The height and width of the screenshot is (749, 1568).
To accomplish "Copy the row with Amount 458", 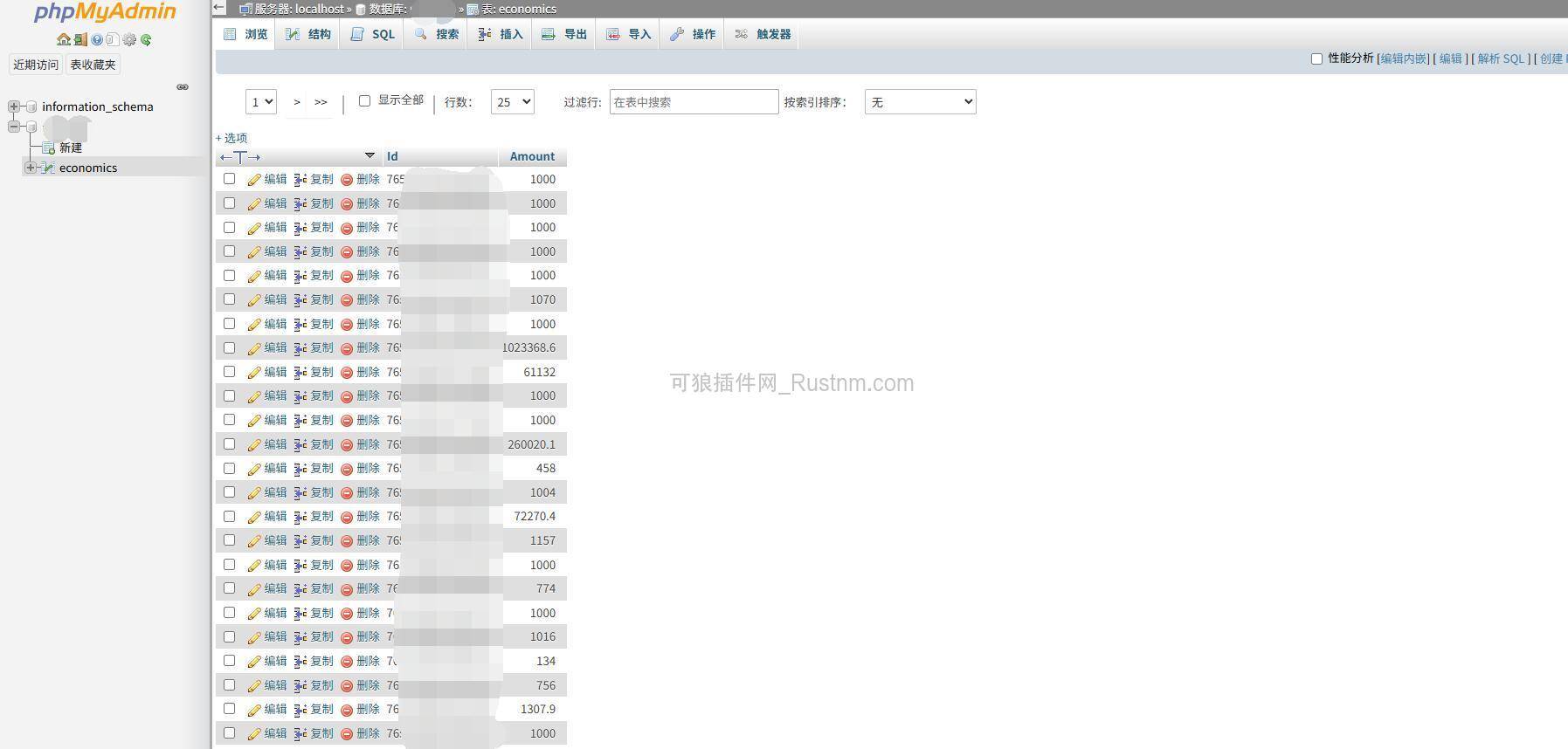I will (314, 468).
